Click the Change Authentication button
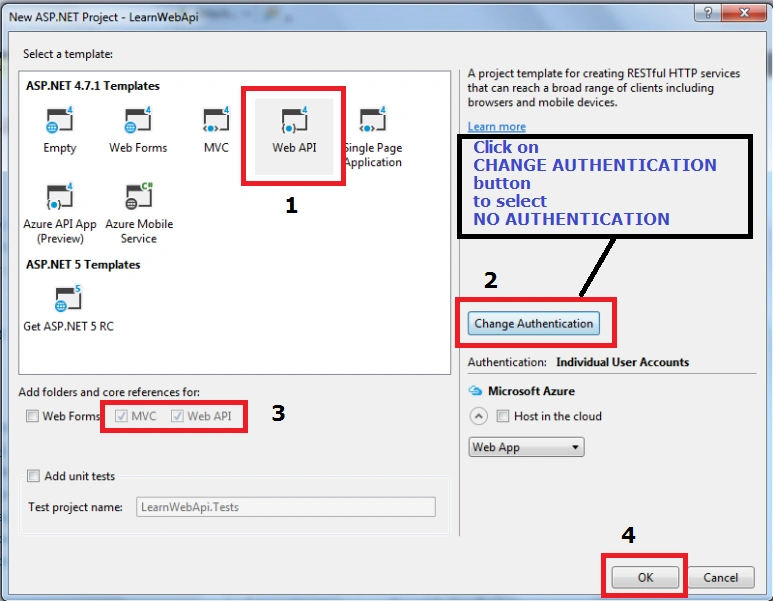Viewport: 773px width, 601px height. 533,323
